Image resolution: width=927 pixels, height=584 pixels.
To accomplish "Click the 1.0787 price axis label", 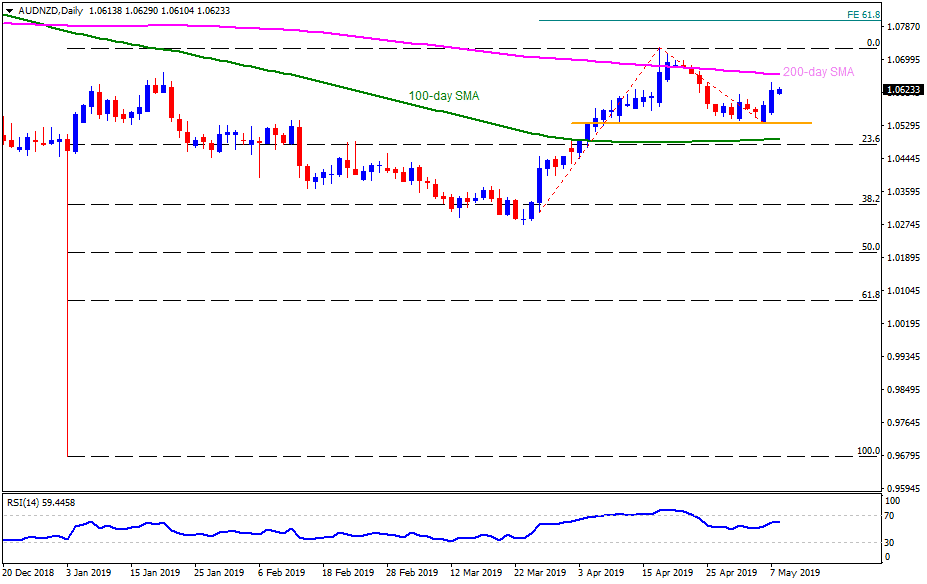I will tap(904, 27).
